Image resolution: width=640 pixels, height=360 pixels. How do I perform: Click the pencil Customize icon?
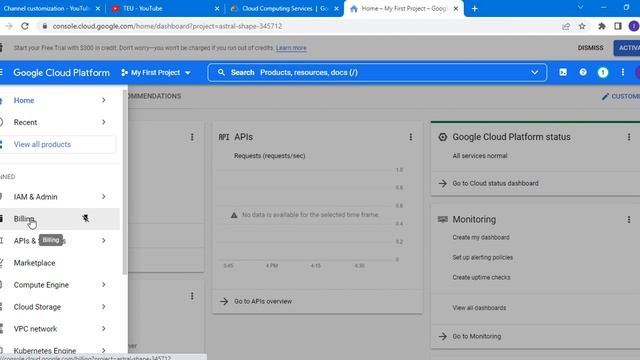[605, 96]
